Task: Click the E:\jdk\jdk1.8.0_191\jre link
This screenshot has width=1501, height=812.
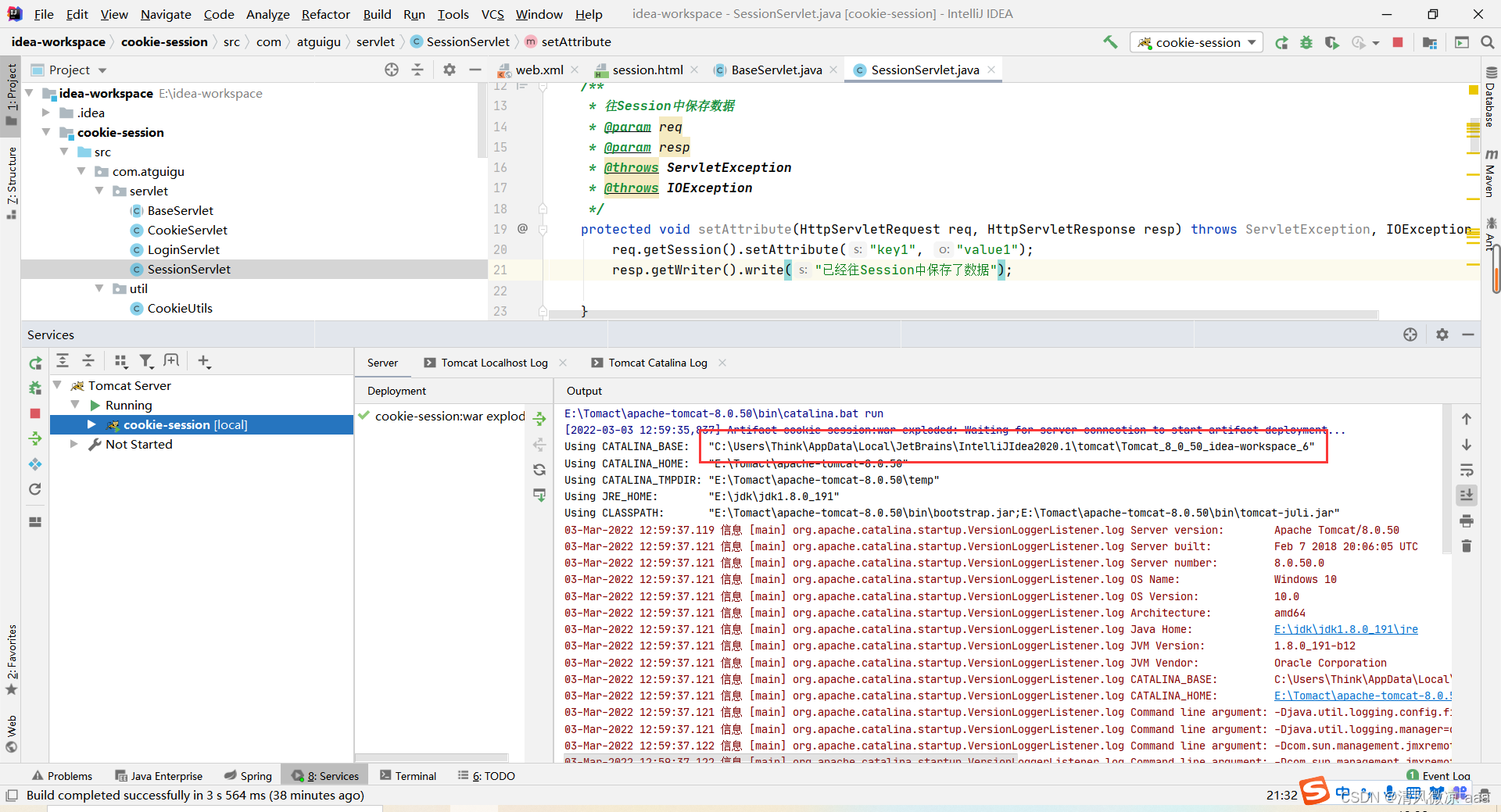Action: pos(1345,629)
